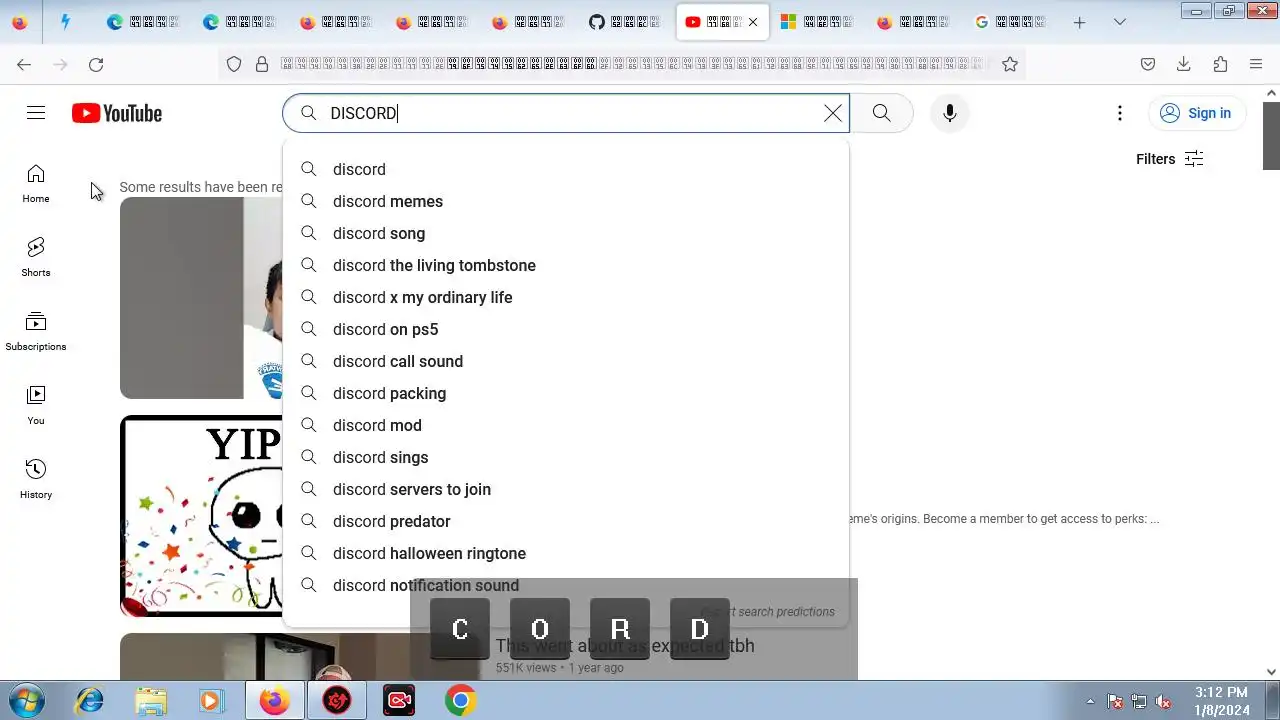Go back with the browser back arrow
1280x720 pixels.
point(24,64)
